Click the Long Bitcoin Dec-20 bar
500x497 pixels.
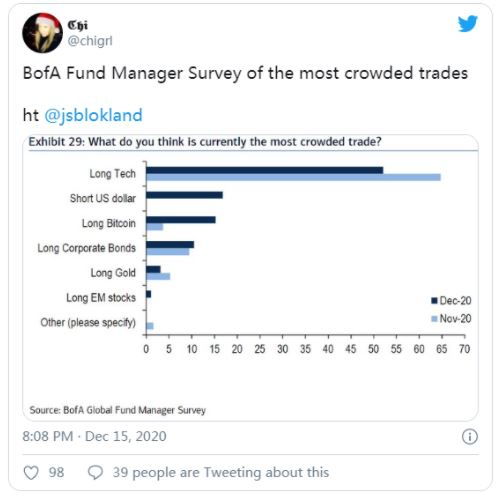181,220
